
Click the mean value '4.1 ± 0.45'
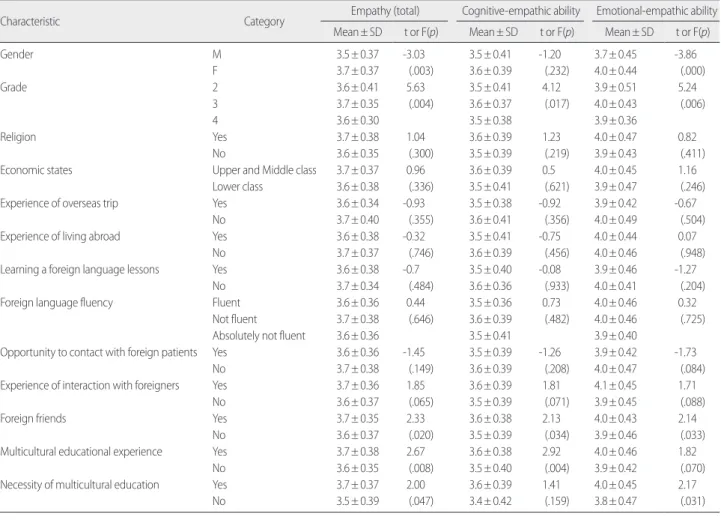click(x=615, y=385)
